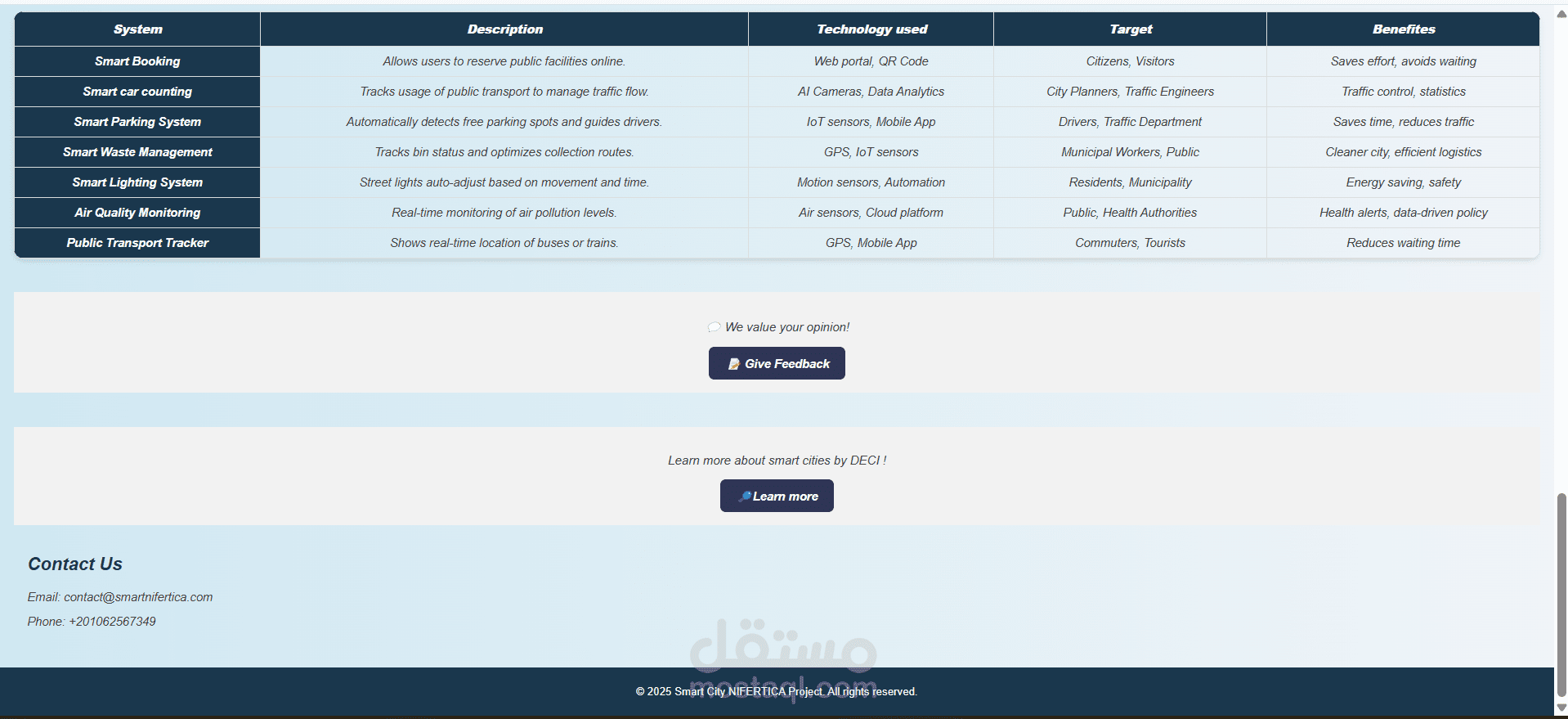Screen dimensions: 1568x719
Task: Click the 'Public, Health Authorities' cell
Action: coord(1131,213)
